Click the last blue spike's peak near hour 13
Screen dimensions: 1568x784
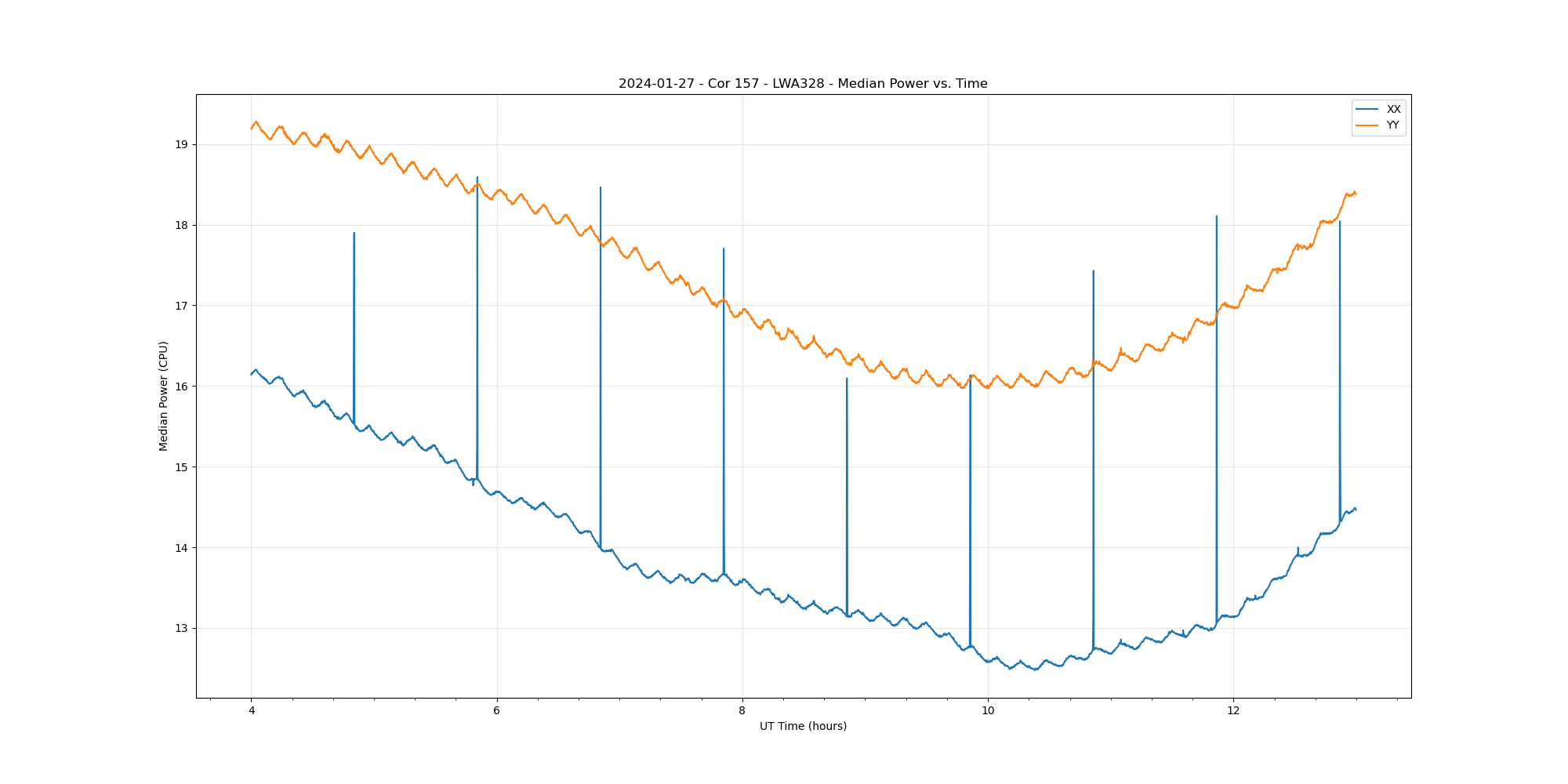click(x=1339, y=222)
